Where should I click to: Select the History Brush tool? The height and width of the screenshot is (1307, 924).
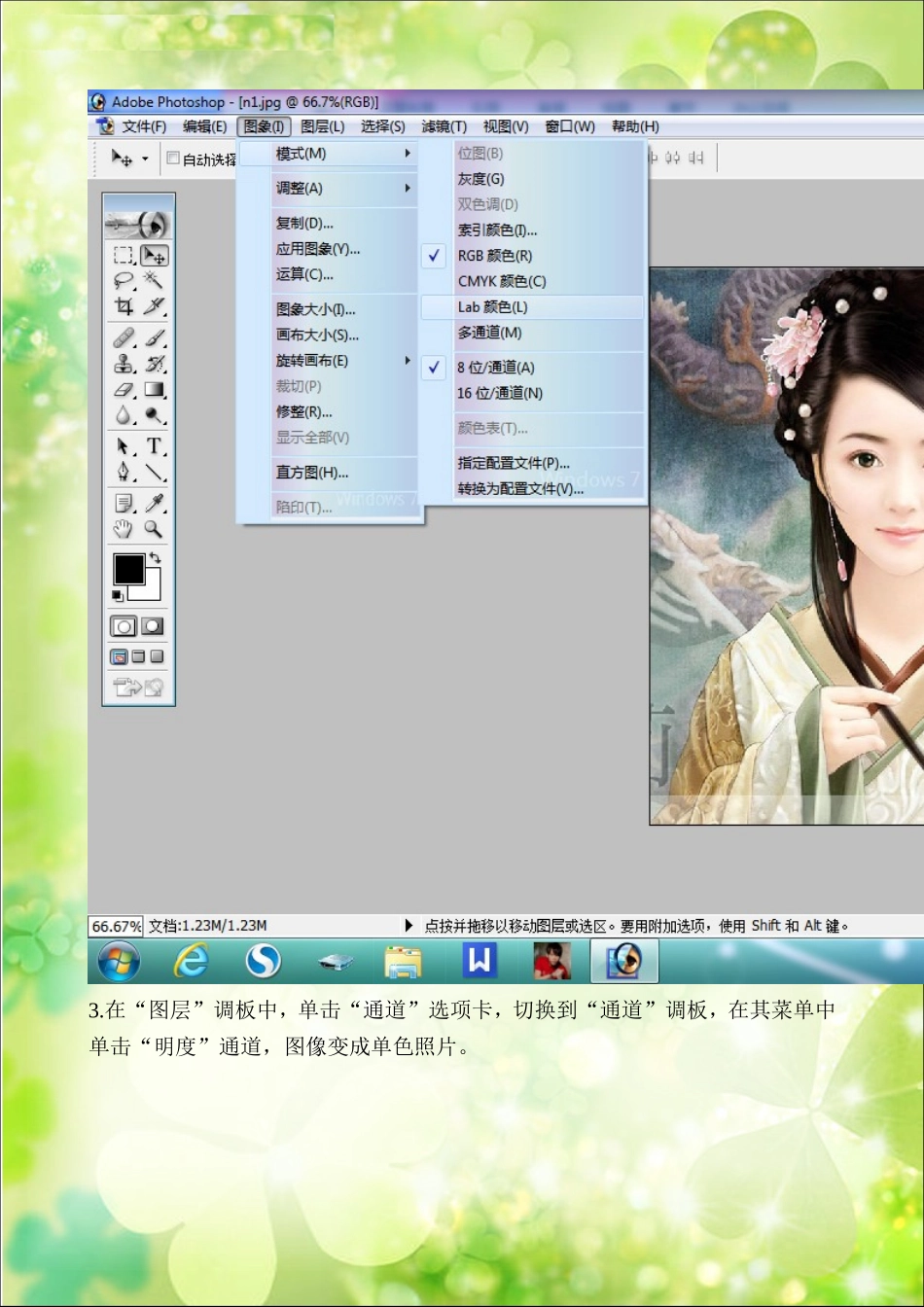[154, 365]
